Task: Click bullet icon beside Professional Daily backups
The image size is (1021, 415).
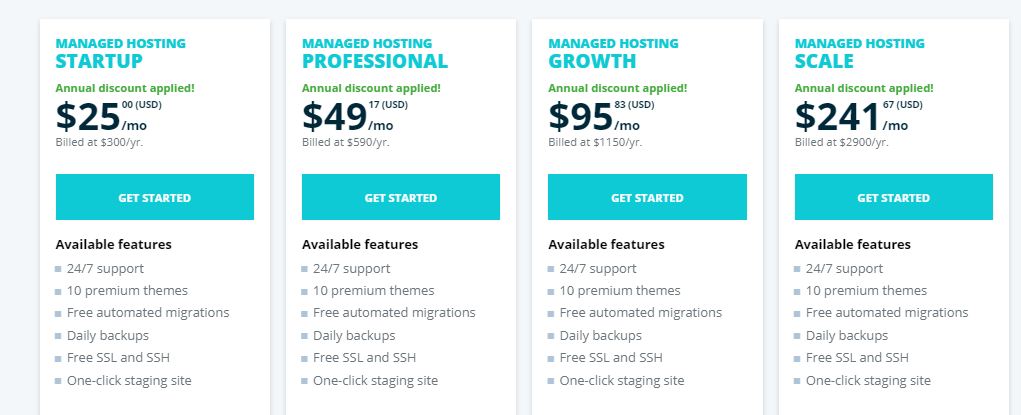Action: click(x=304, y=336)
